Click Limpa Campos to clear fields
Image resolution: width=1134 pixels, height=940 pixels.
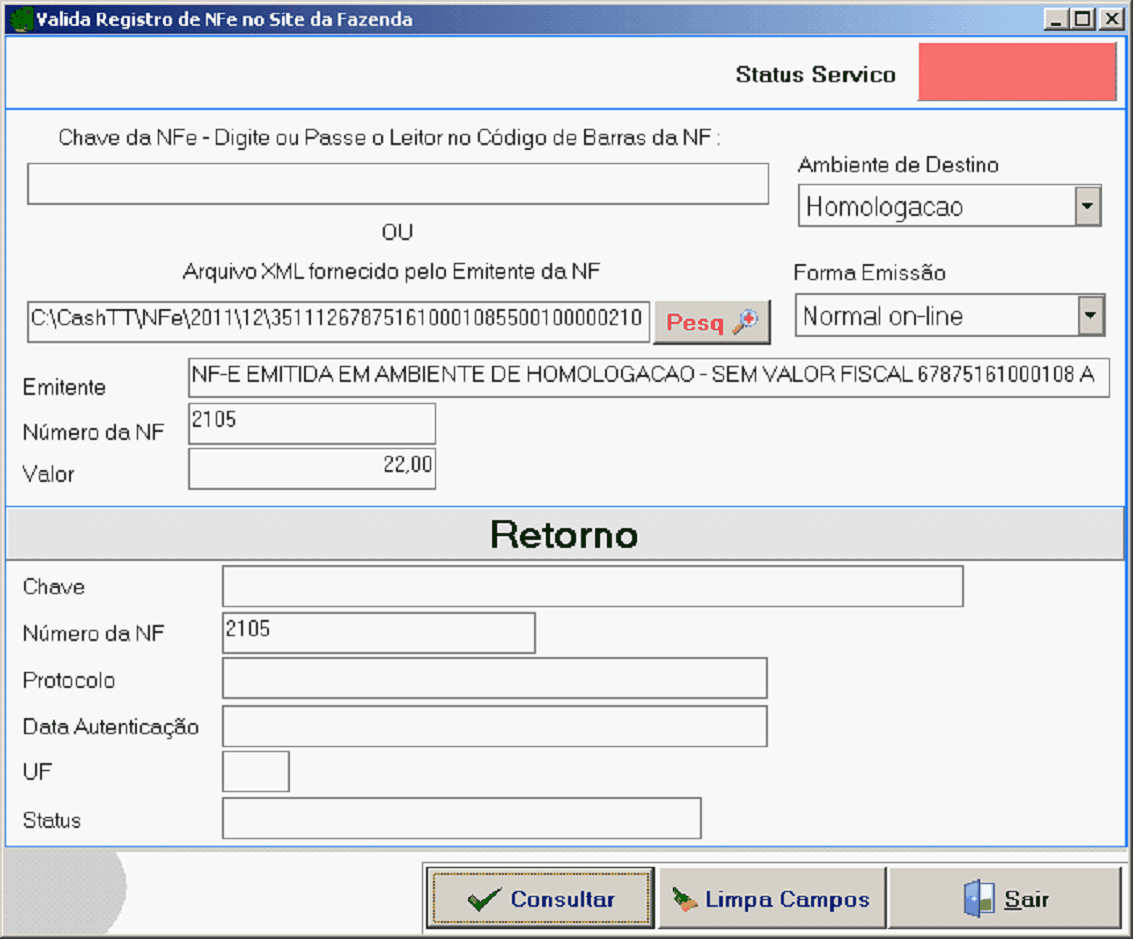tap(772, 900)
